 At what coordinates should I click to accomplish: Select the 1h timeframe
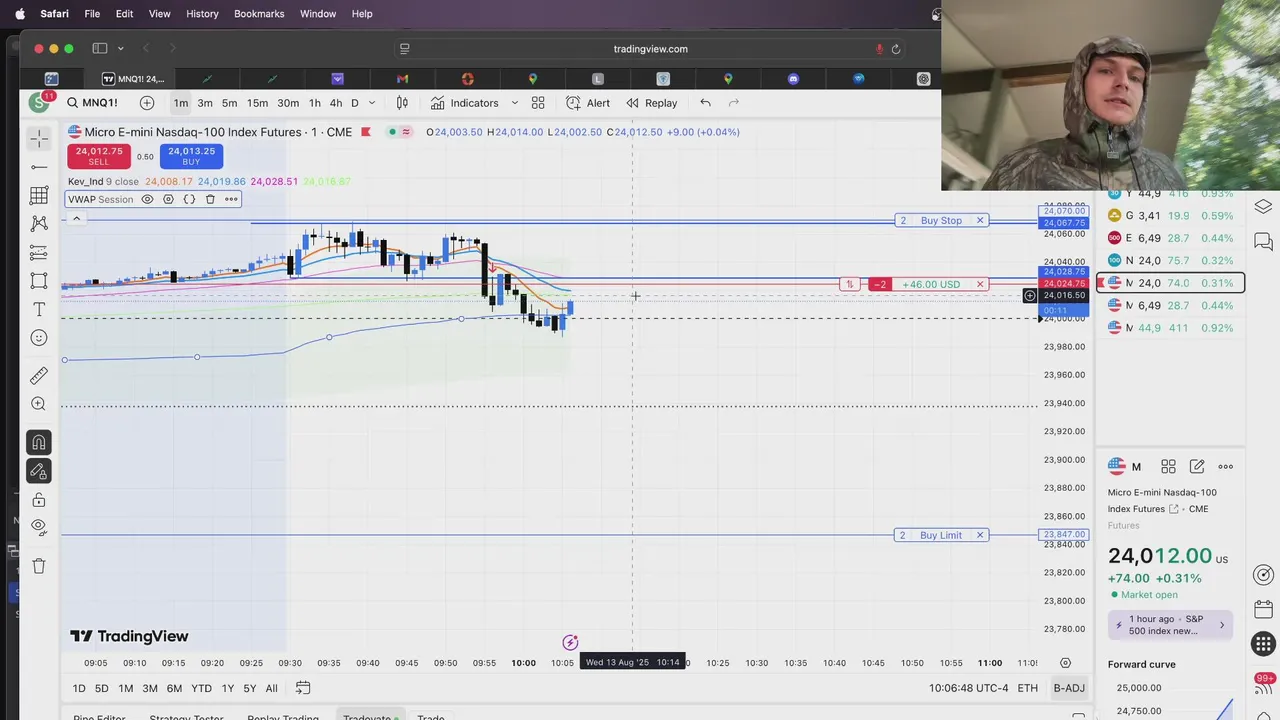coord(315,103)
